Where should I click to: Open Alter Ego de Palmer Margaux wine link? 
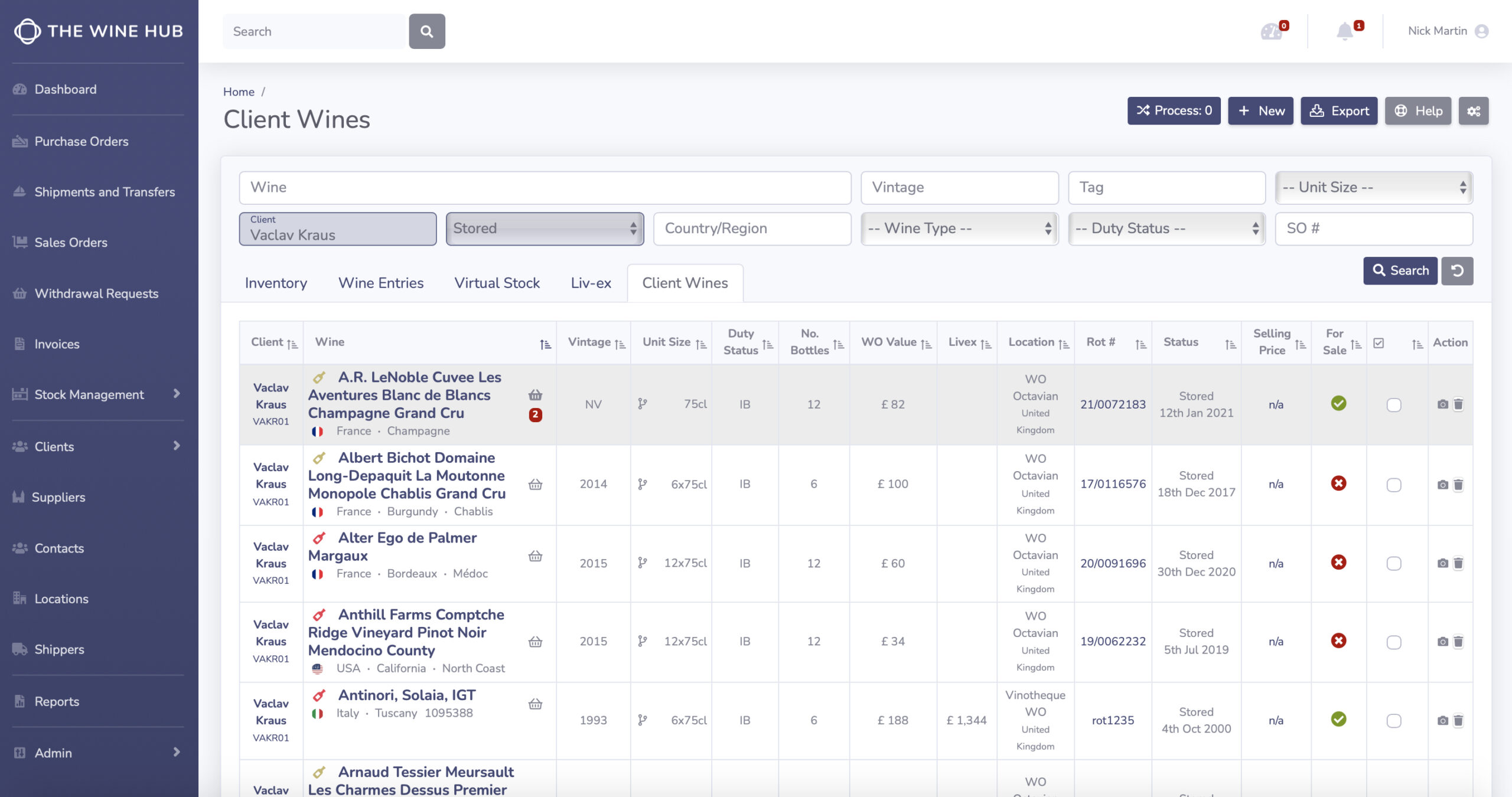tap(393, 547)
